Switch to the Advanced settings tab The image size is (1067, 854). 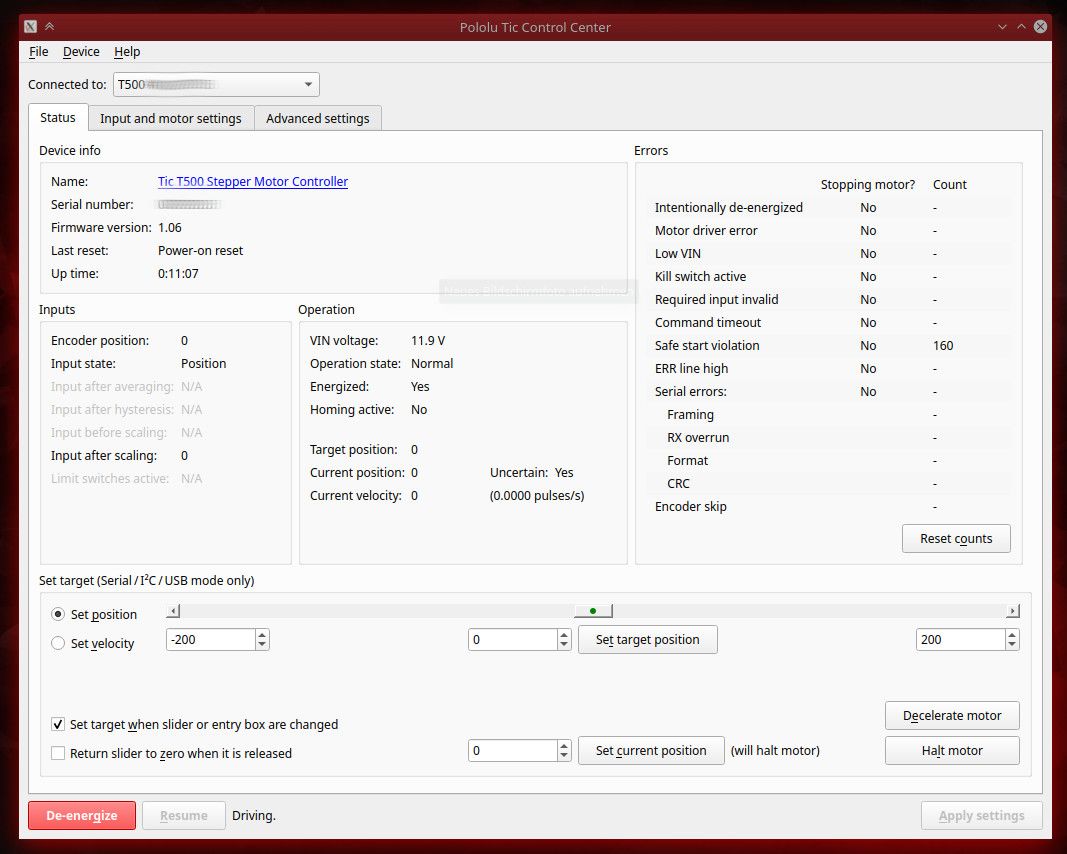pos(318,117)
